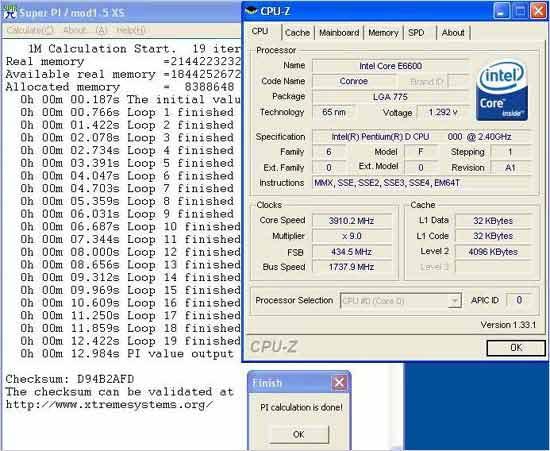
Task: Click the Available real memory line
Action: point(123,74)
